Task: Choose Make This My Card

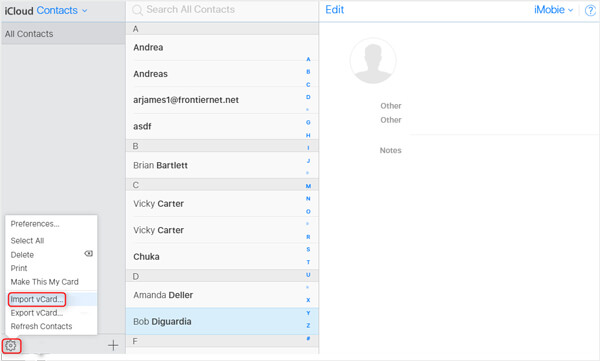Action: pyautogui.click(x=44, y=282)
